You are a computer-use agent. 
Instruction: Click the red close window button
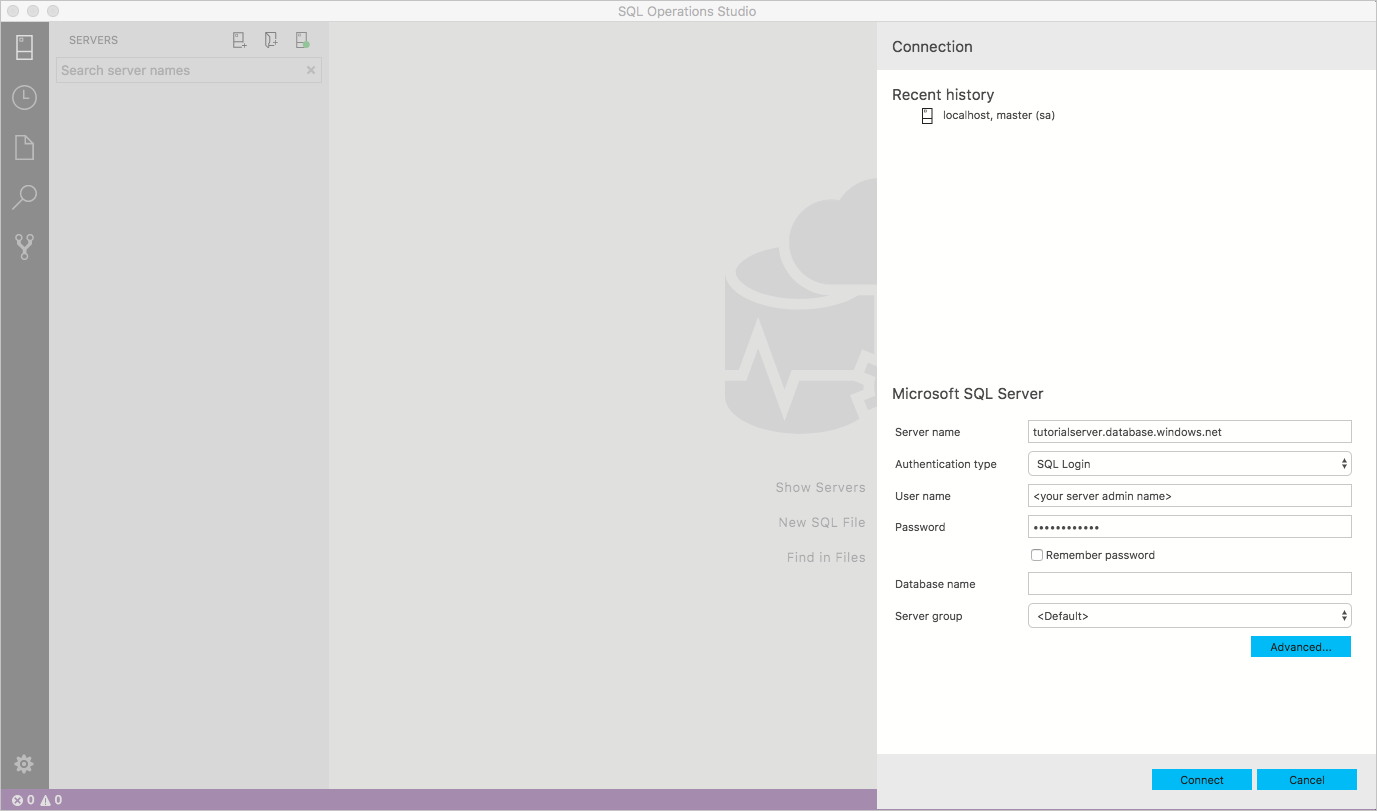coord(13,11)
